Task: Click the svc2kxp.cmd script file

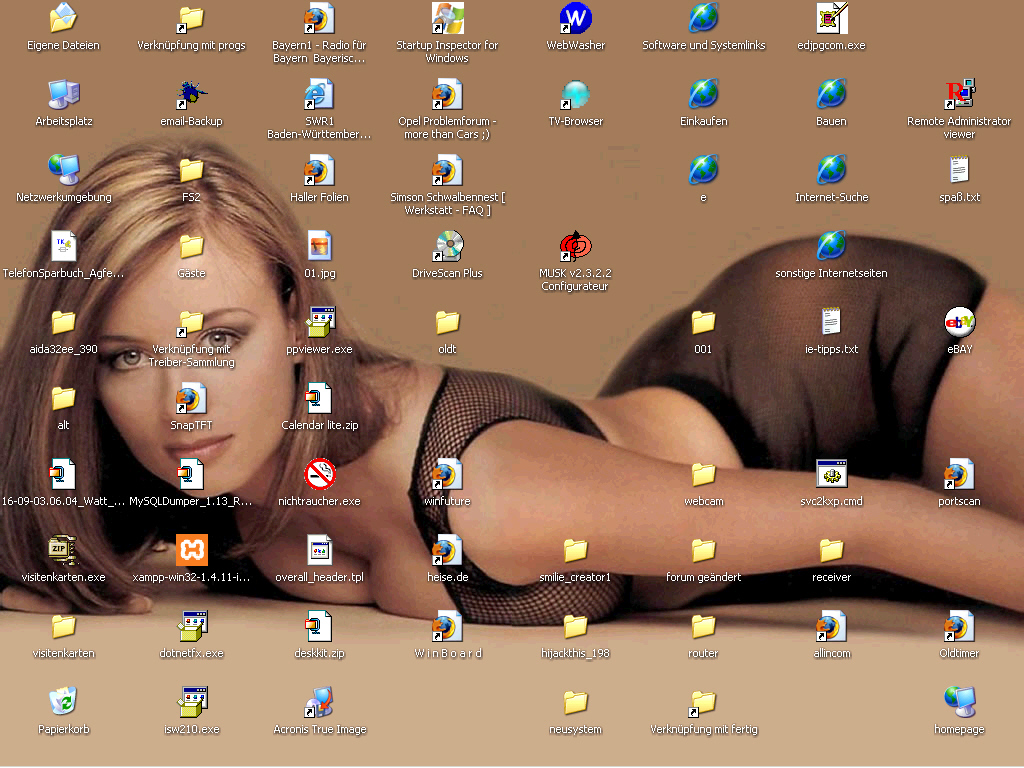Action: tap(831, 476)
